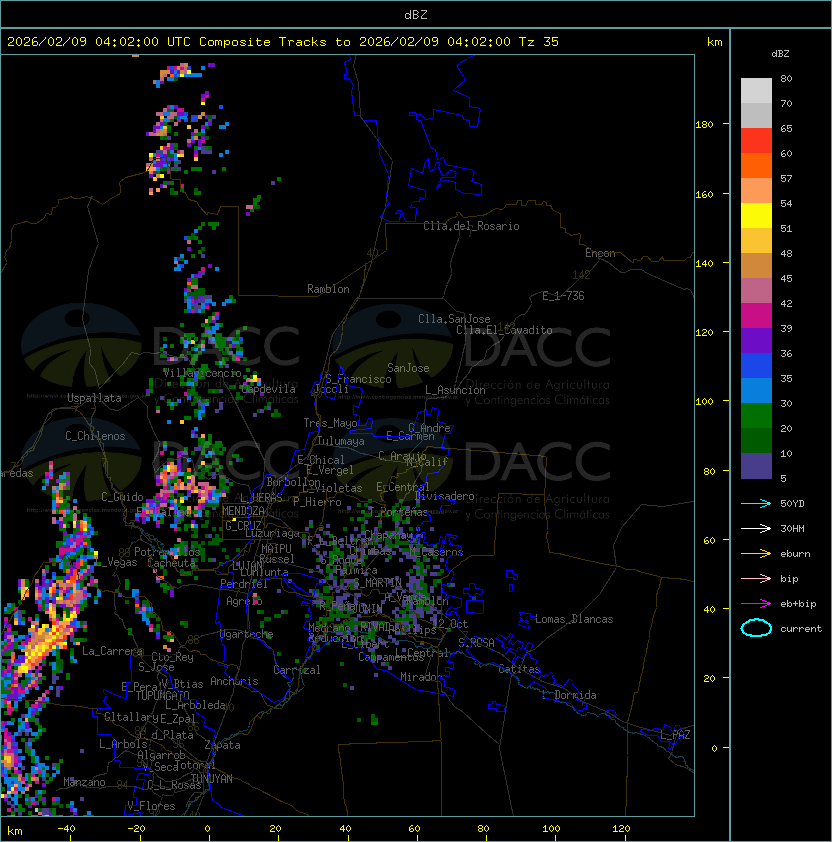Click the 'Ramblon' map label

point(328,289)
